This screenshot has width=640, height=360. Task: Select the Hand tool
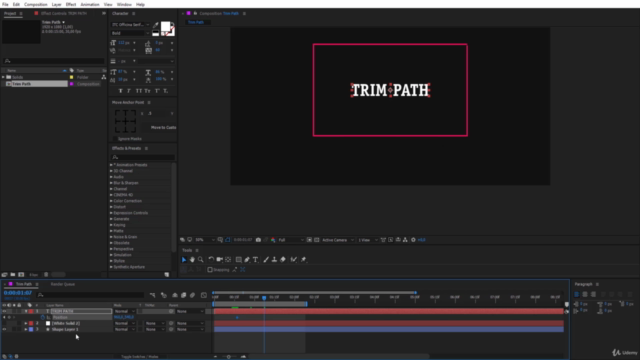coord(192,260)
